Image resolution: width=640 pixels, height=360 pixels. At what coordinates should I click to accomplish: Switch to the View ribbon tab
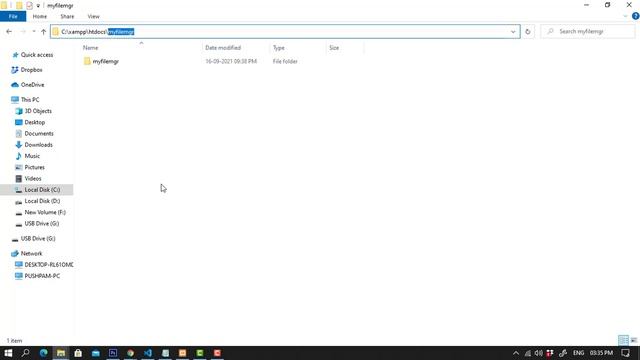tap(93, 16)
